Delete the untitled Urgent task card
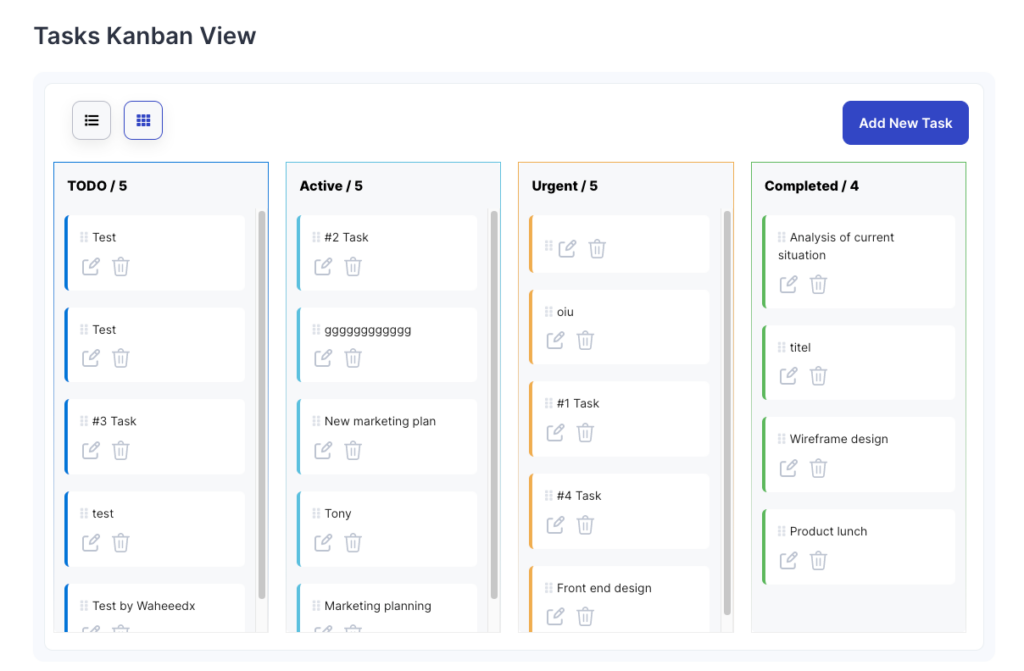Image resolution: width=1024 pixels, height=671 pixels. [x=597, y=249]
